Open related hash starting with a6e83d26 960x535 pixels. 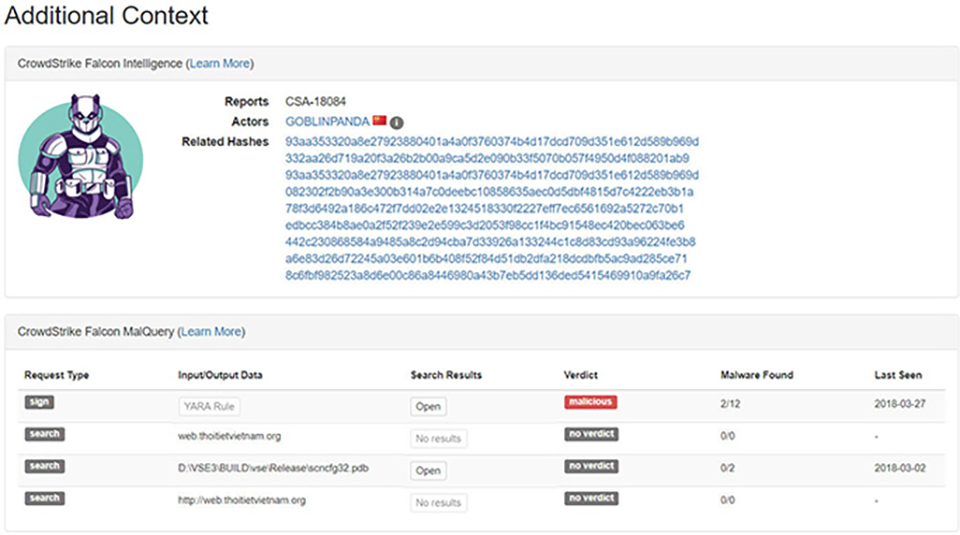click(x=486, y=259)
